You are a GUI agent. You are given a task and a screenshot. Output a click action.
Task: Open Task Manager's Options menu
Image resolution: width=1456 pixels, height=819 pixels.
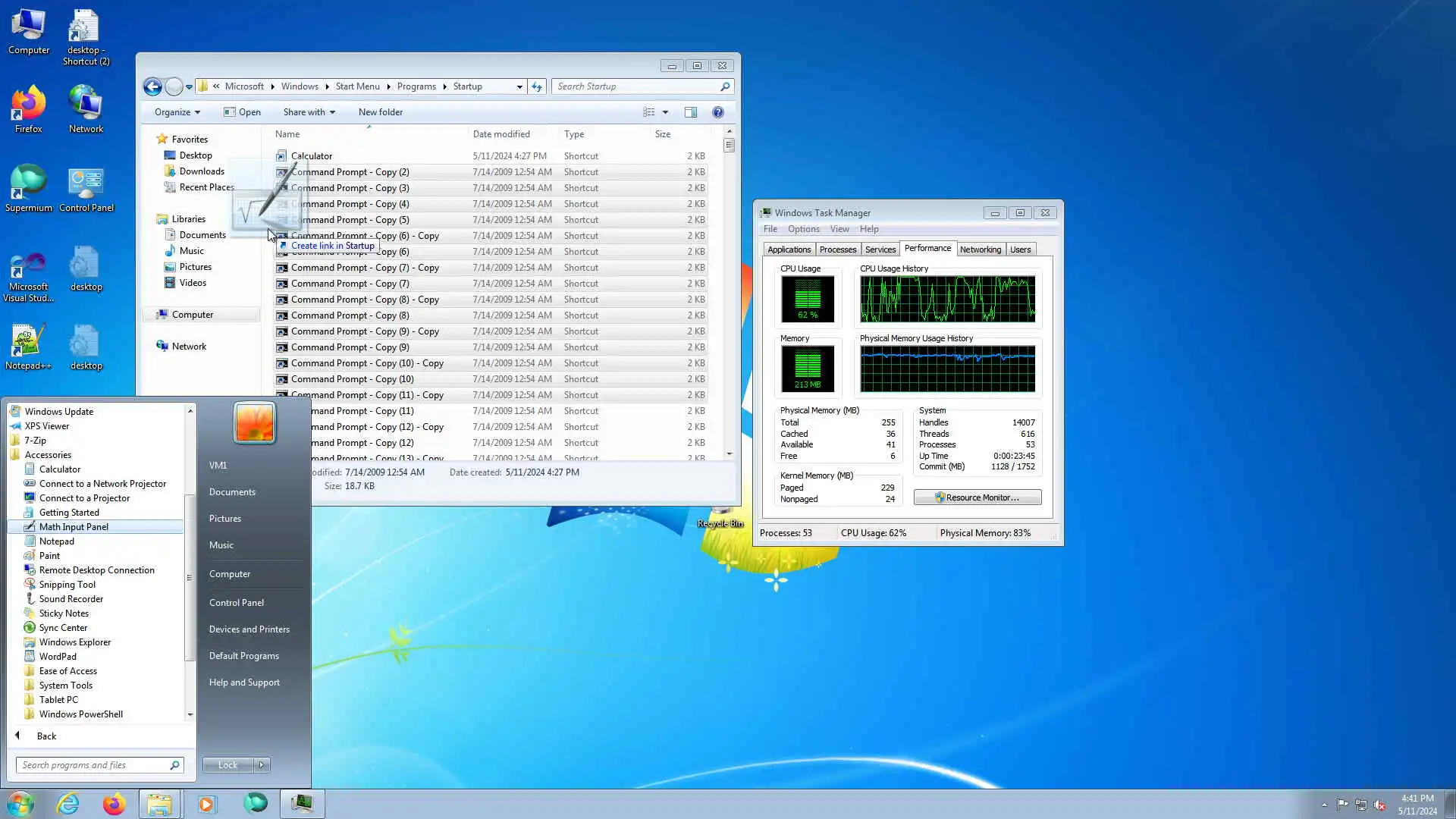point(803,229)
